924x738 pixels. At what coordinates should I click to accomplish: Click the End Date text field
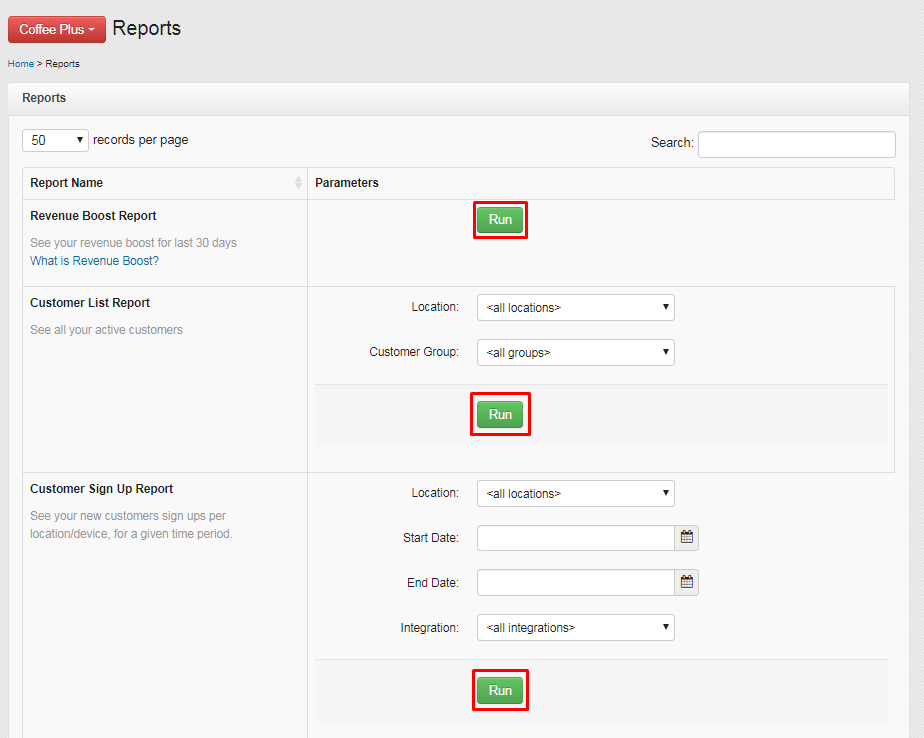575,582
